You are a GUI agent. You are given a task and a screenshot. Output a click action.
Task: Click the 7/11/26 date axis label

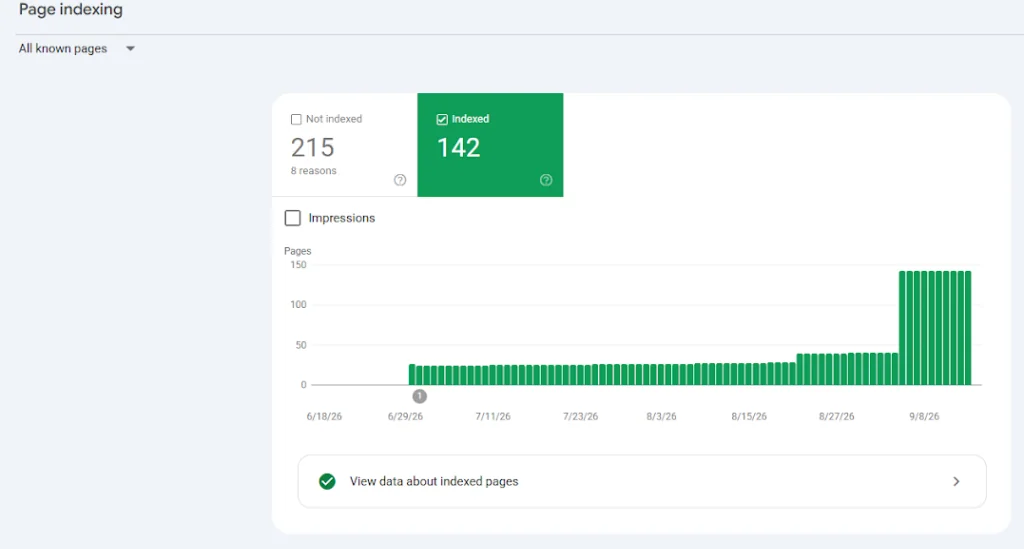pyautogui.click(x=493, y=416)
